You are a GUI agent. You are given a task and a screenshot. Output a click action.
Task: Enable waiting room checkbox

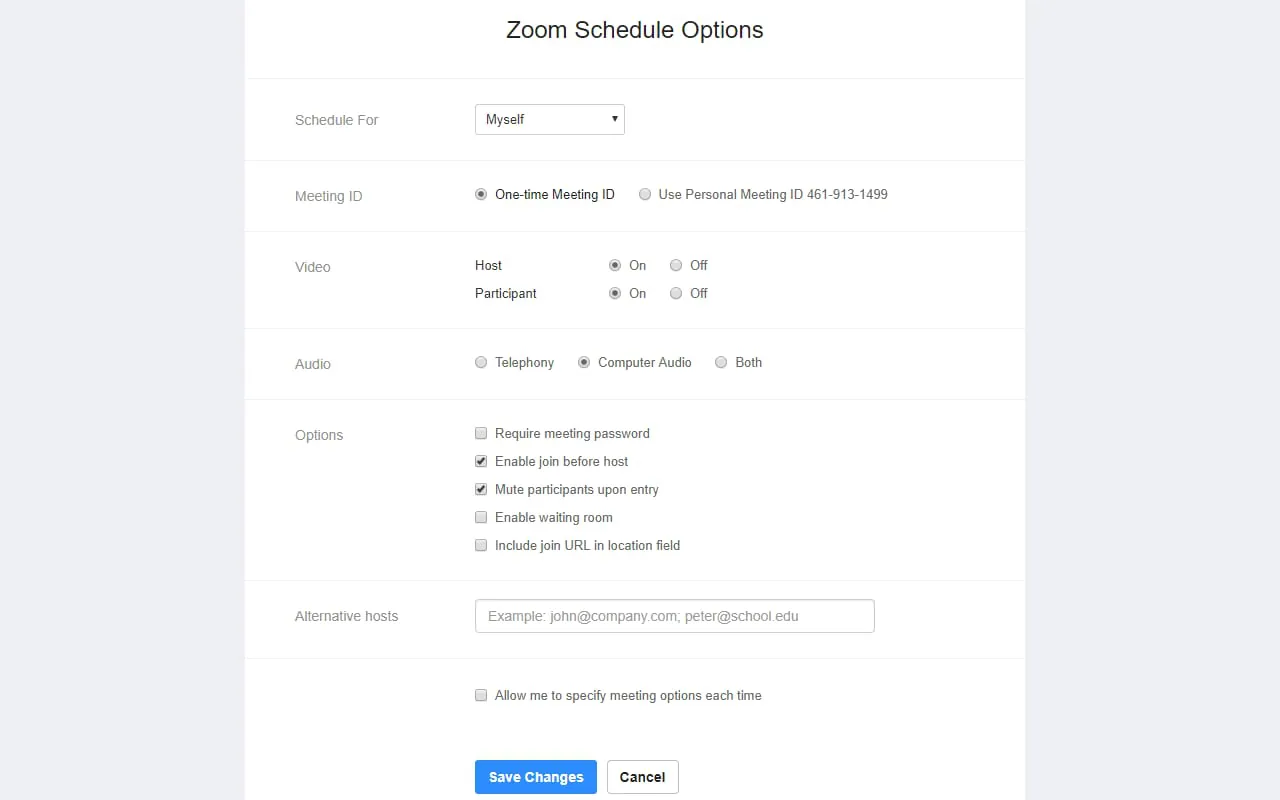tap(481, 517)
